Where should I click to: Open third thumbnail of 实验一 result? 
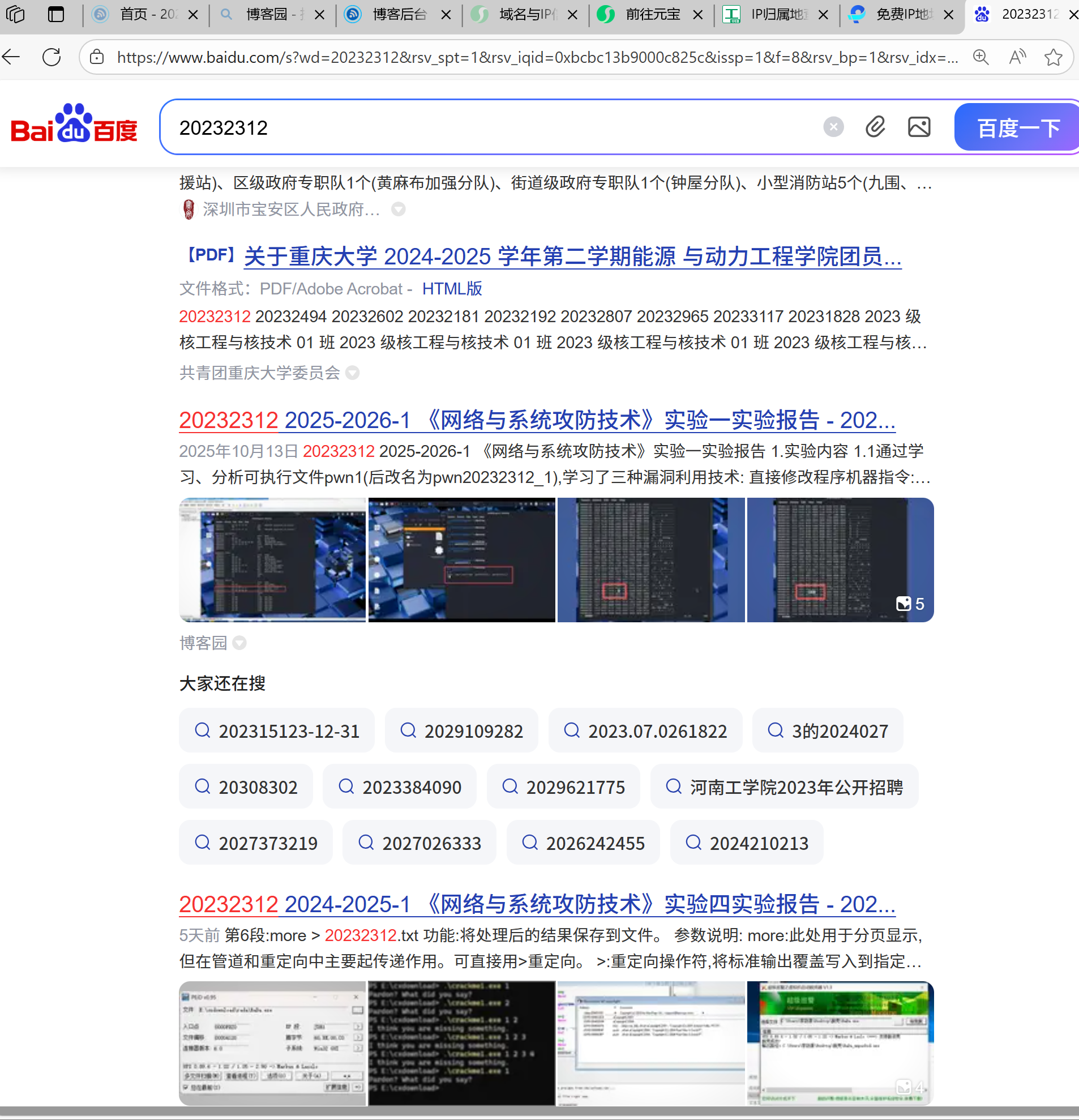coord(651,559)
